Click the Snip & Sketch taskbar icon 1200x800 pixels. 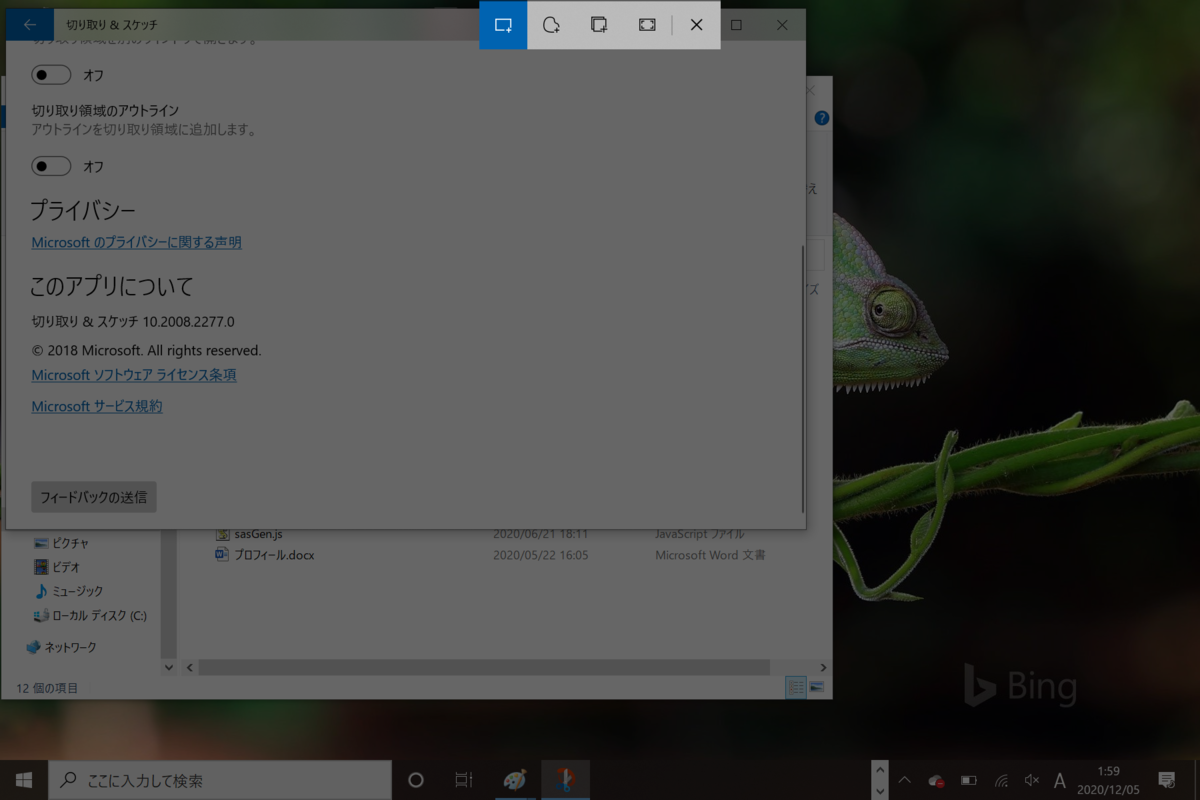click(565, 780)
